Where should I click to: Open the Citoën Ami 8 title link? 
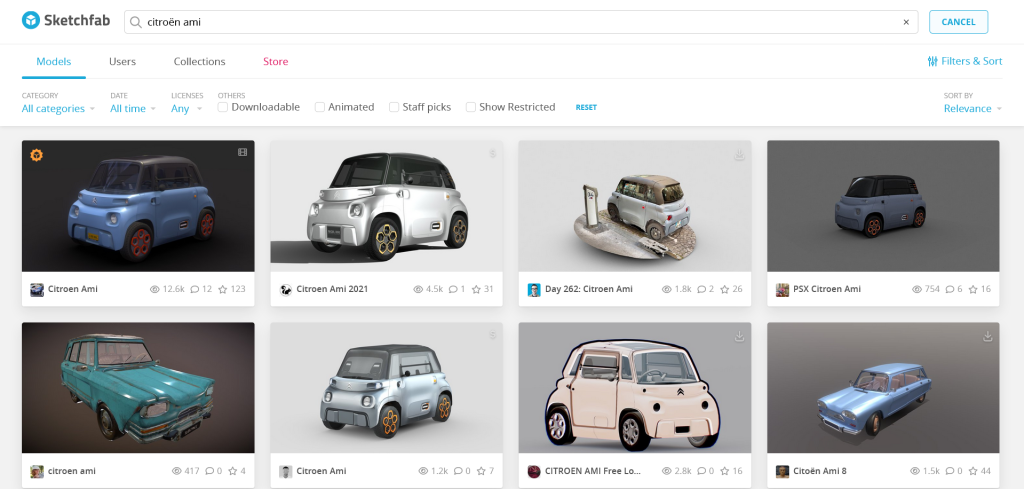820,471
